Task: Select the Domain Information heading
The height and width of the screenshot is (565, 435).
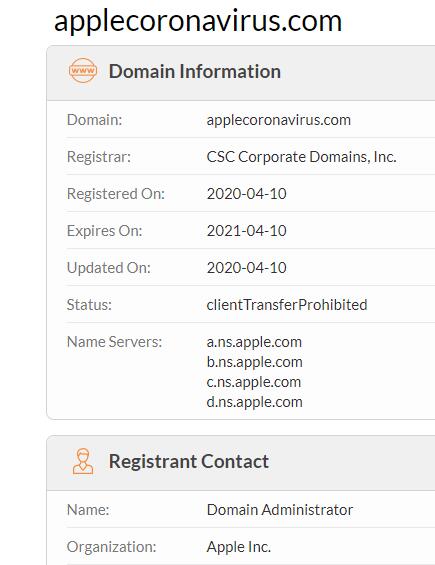Action: pyautogui.click(x=195, y=71)
